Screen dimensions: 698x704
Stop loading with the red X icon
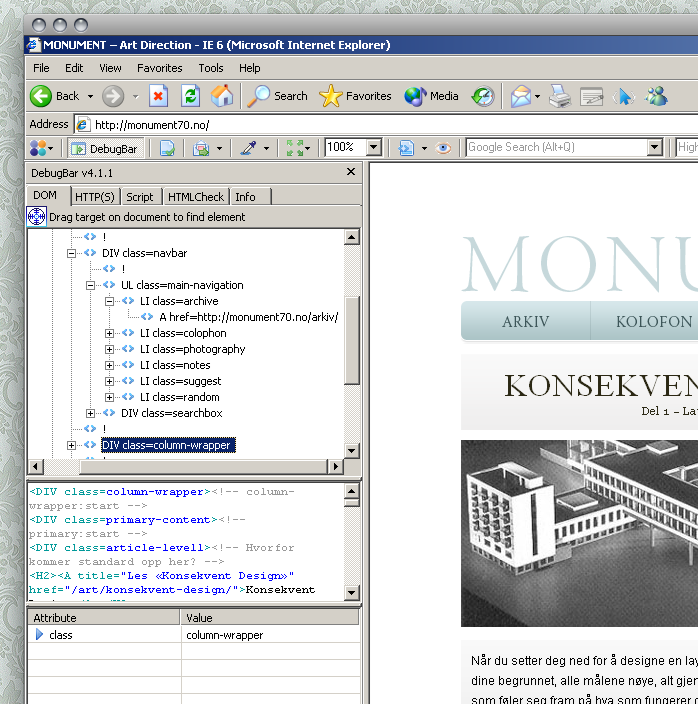click(158, 96)
